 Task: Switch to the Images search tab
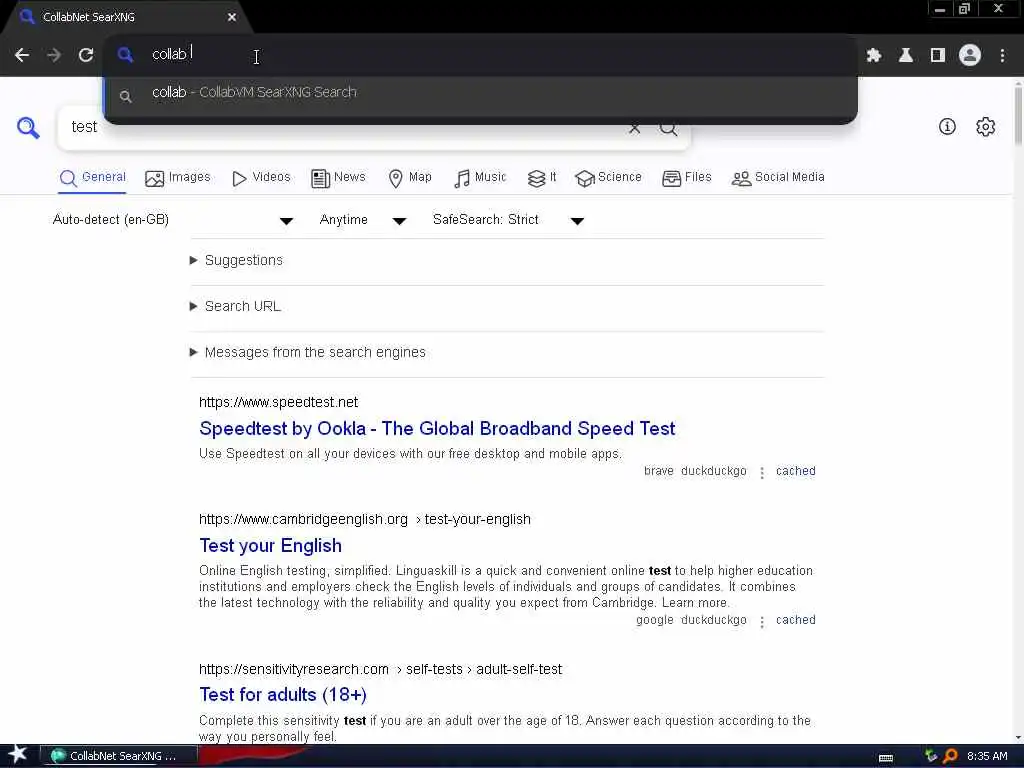(x=178, y=178)
